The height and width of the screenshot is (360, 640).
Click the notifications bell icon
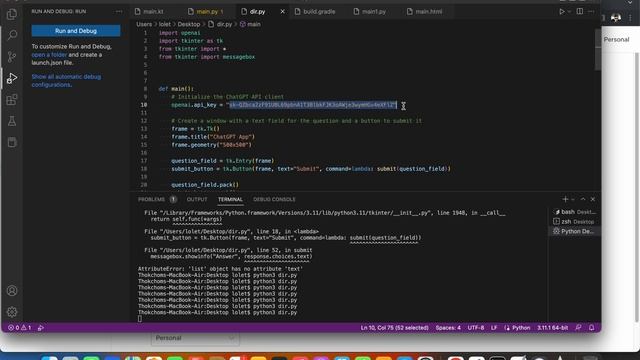coord(591,327)
